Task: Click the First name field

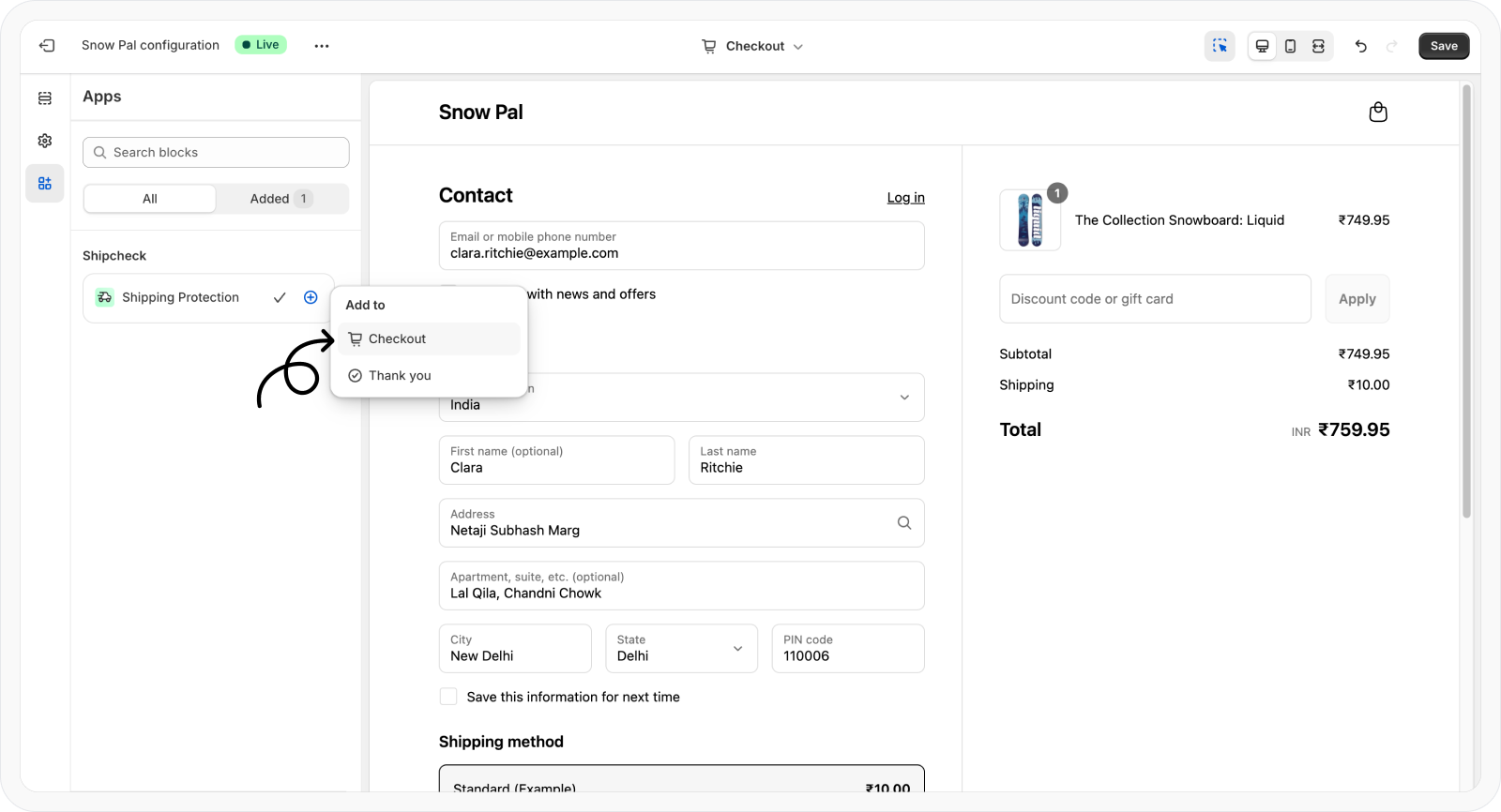Action: pos(556,460)
